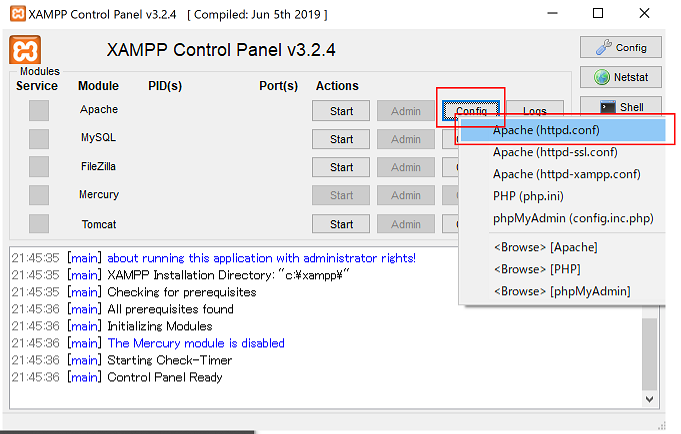Click FileZilla Admin button
681x434 pixels.
406,167
